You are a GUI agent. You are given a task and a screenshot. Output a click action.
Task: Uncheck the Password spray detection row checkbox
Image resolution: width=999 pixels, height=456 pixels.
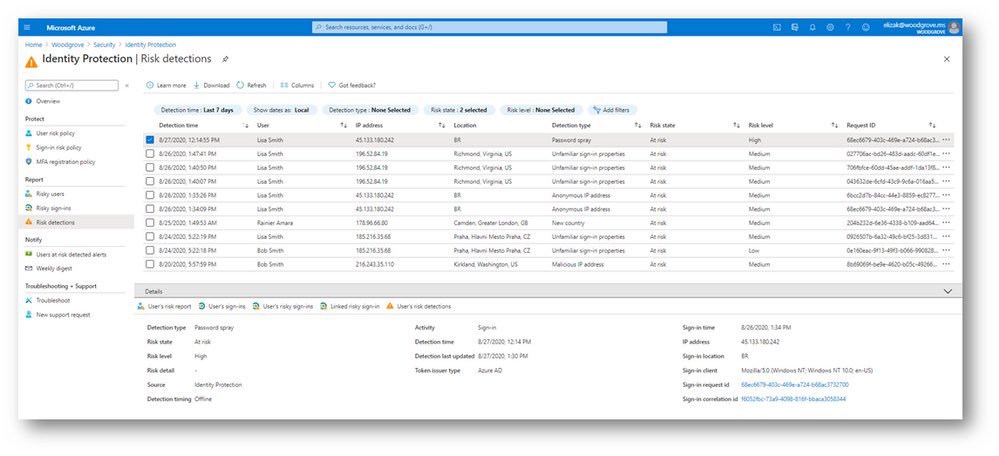(150, 139)
